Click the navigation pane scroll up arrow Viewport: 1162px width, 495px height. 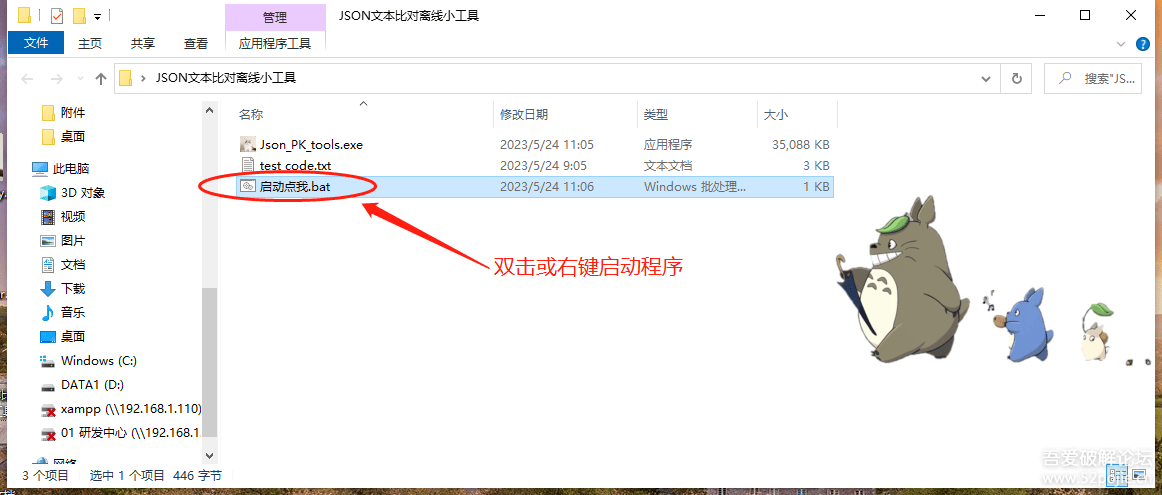210,110
